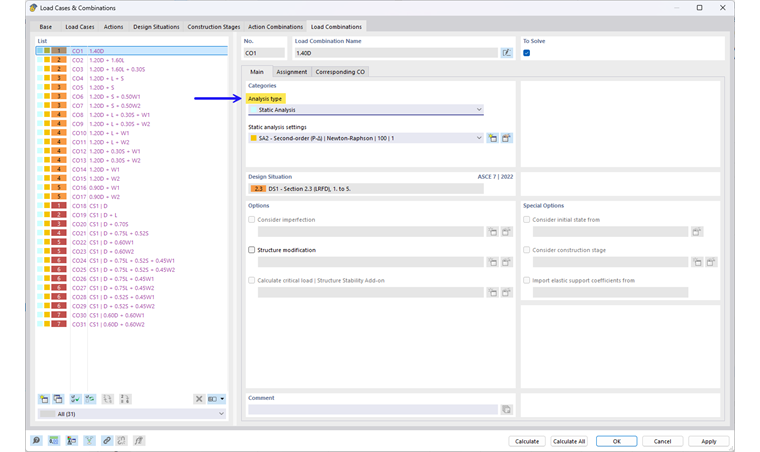Click the new load combination icon below the list
This screenshot has width=760, height=452.
[x=44, y=399]
